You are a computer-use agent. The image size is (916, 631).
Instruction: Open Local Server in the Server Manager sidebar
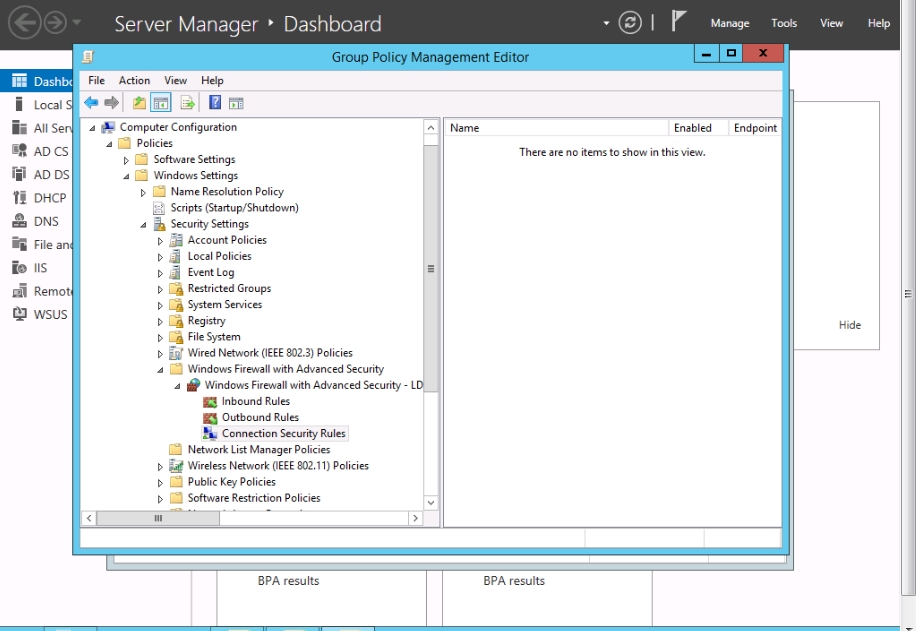point(42,105)
